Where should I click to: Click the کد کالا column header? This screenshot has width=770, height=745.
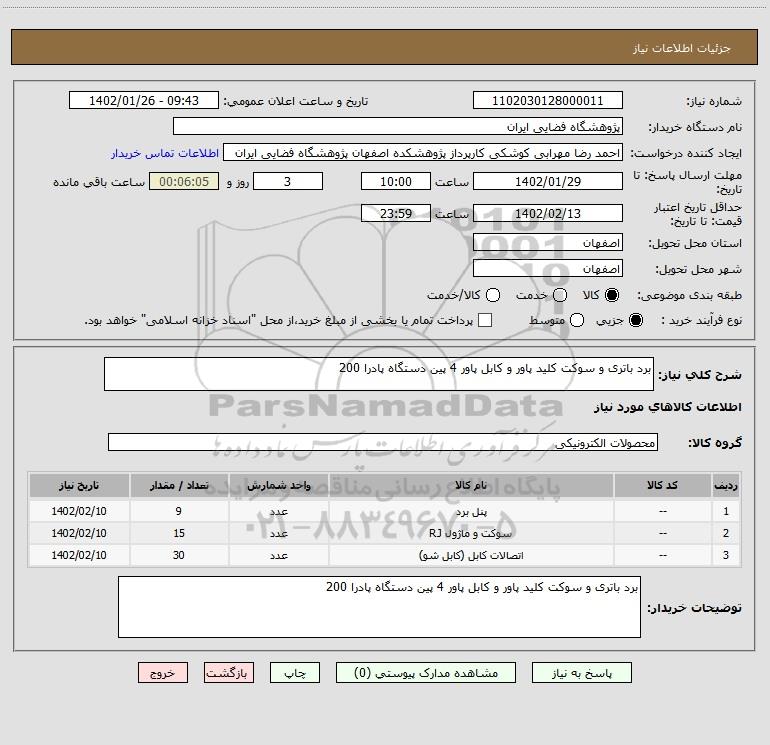662,486
